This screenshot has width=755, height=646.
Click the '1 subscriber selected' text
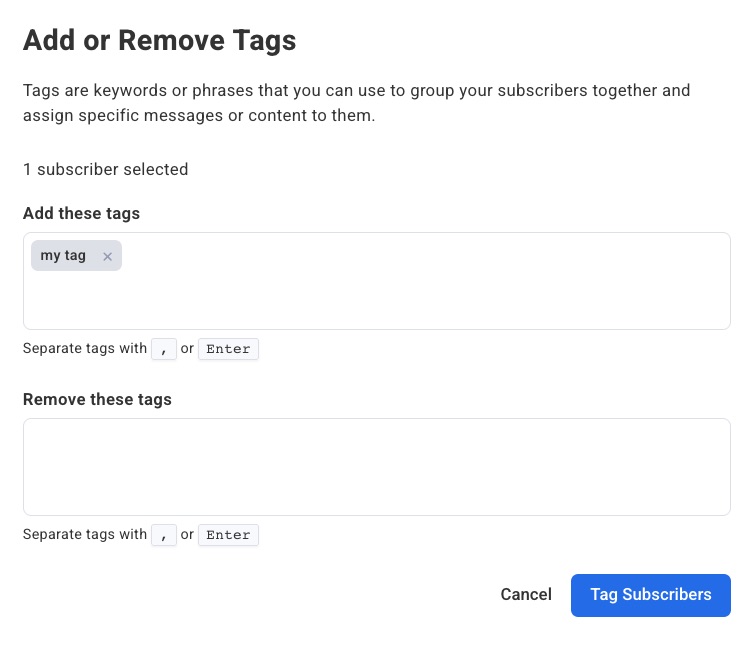(x=105, y=170)
